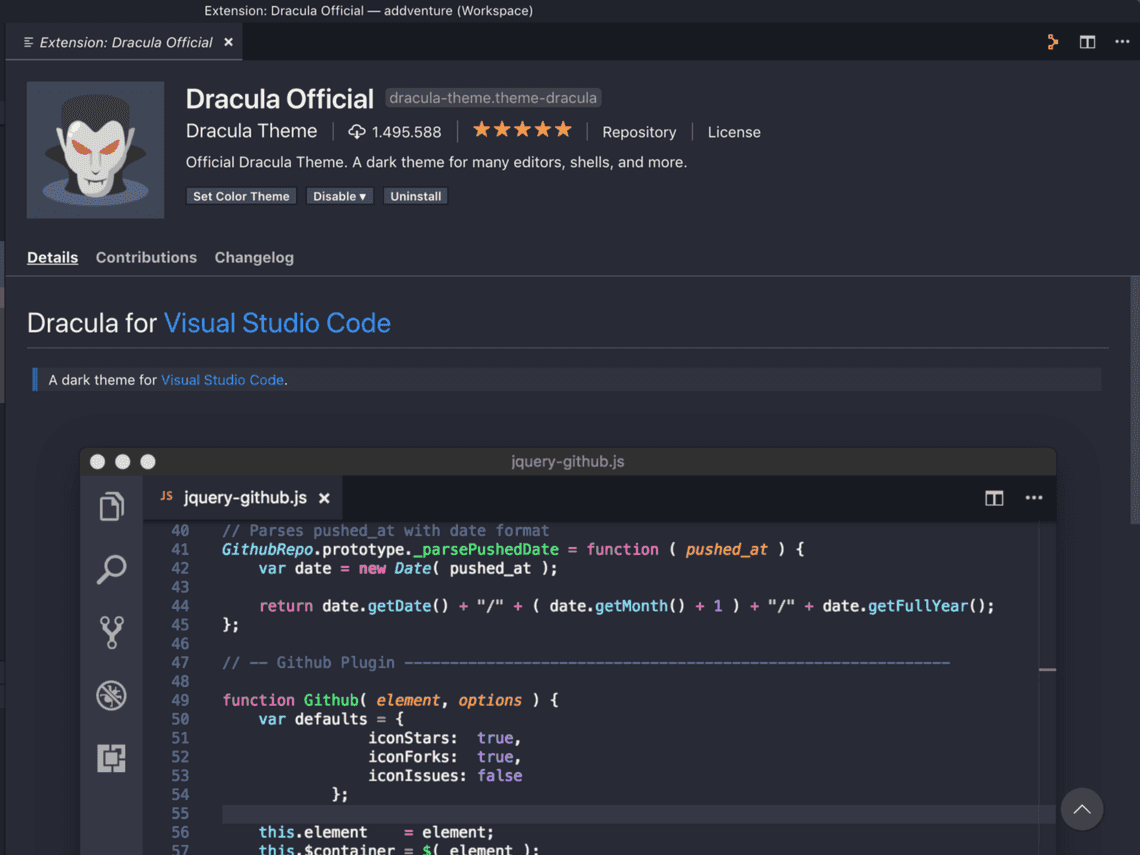Select the Details tab
Screen dimensions: 1140x855
pos(52,257)
